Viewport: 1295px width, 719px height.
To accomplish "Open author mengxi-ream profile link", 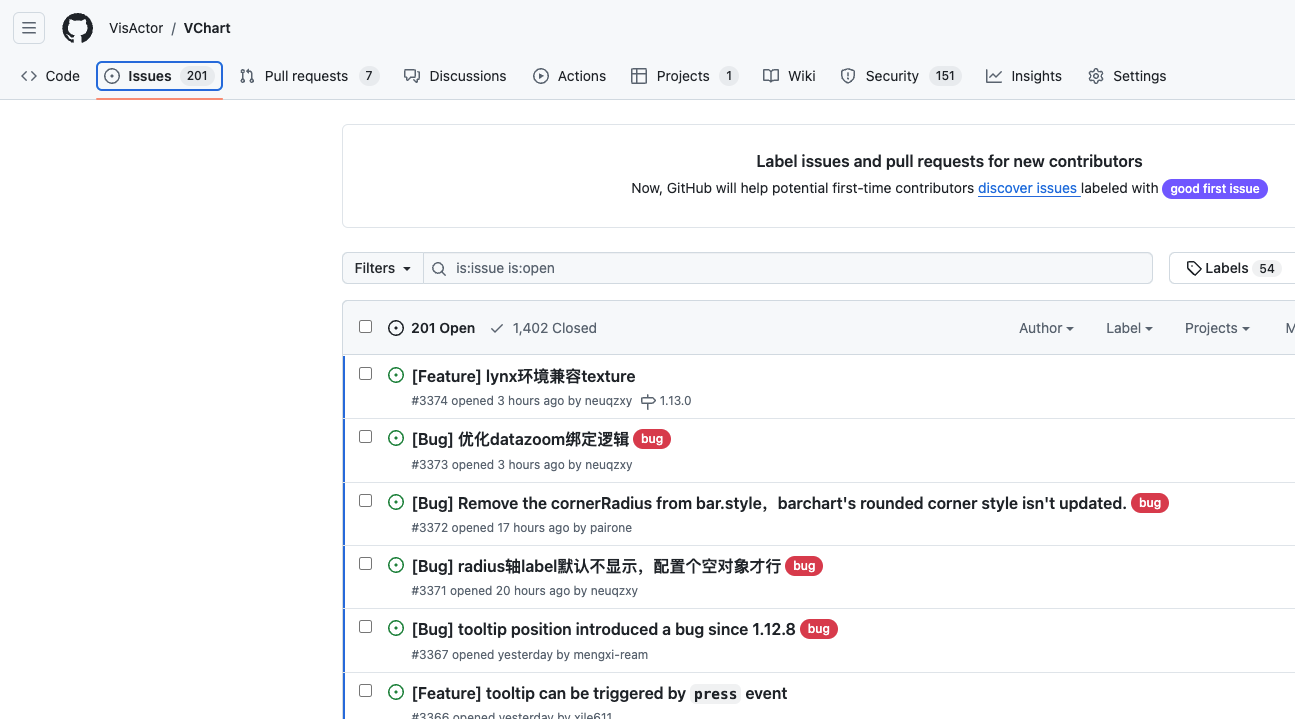I will tap(611, 655).
